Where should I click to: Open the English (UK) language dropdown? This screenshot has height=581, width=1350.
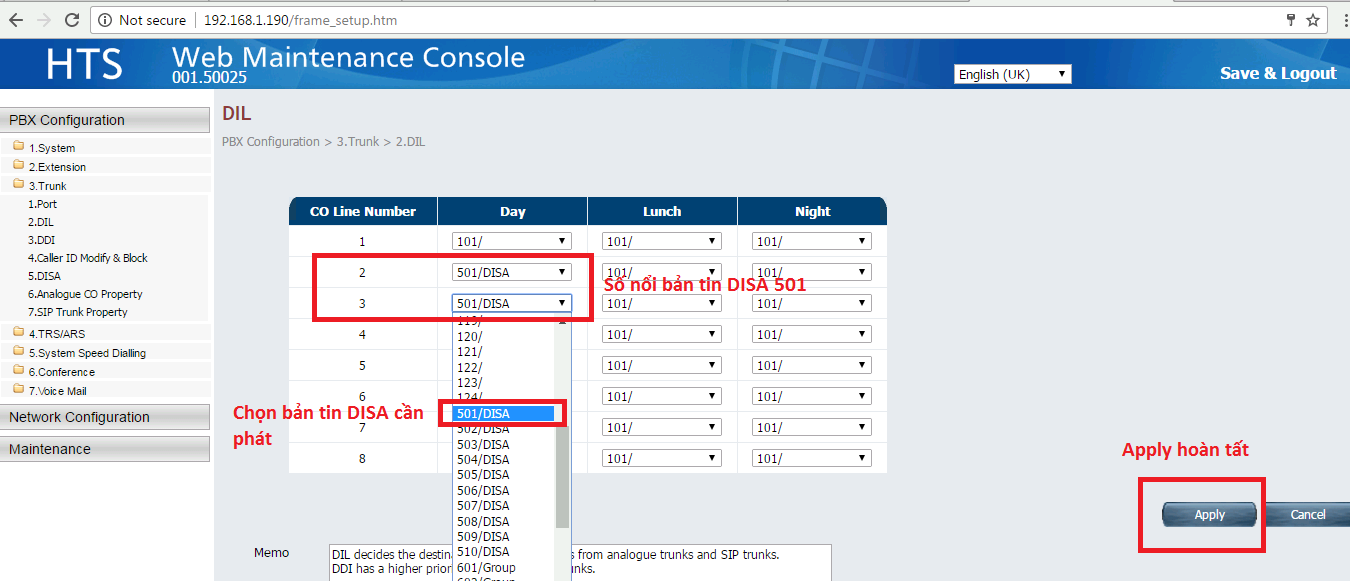pos(1012,74)
